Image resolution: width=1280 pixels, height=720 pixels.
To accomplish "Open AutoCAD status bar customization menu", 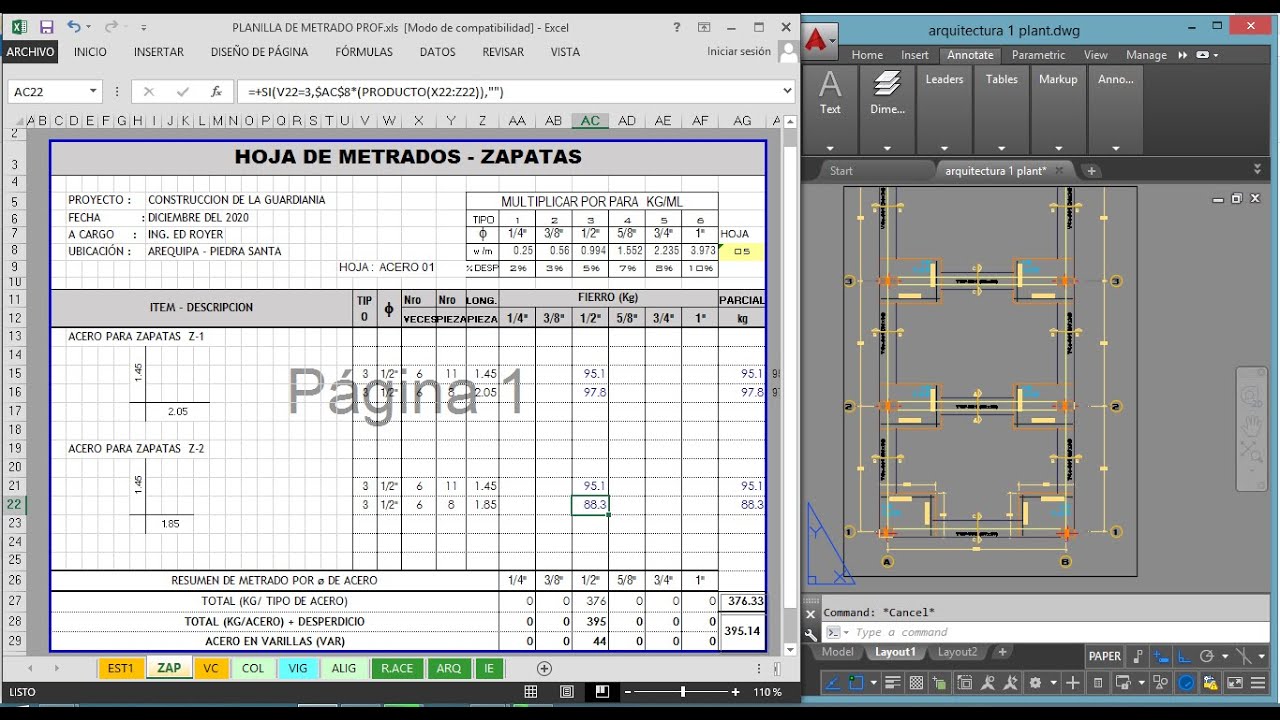I will click(1257, 683).
